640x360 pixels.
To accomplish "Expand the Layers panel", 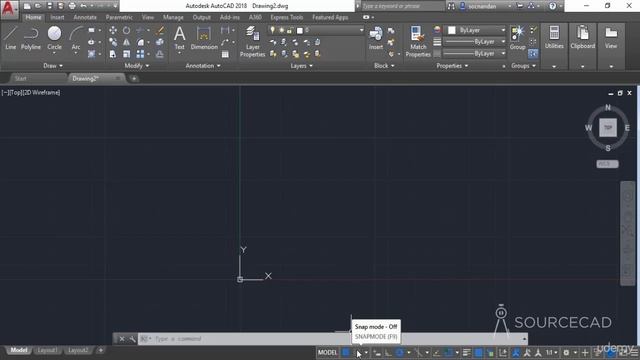I will [x=301, y=66].
